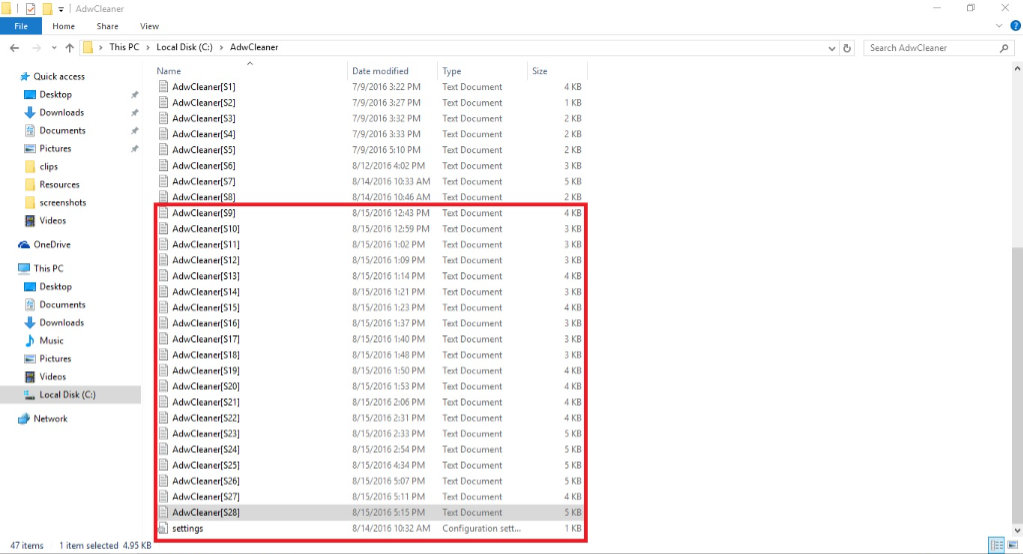This screenshot has height=554, width=1023.
Task: Click This PC in the address breadcrumb
Action: point(124,47)
